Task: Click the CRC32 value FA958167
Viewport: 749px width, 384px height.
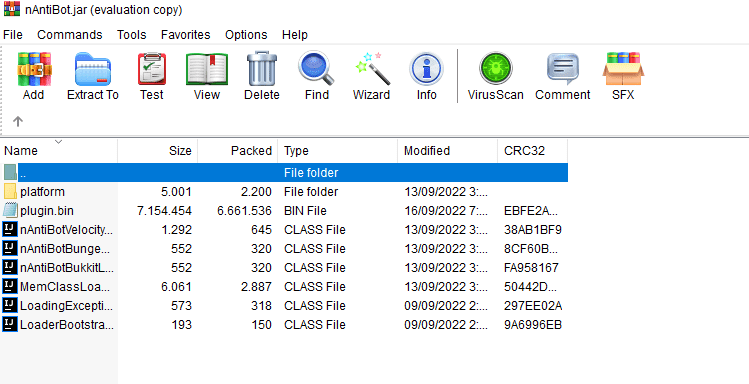Action: pos(531,268)
